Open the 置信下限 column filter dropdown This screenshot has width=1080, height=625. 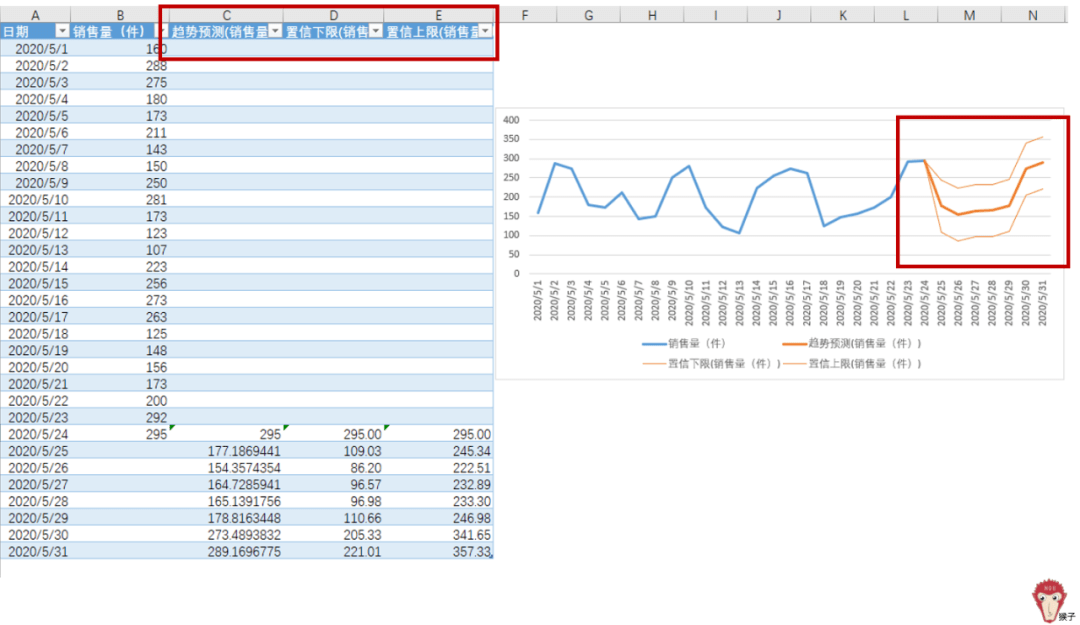[376, 31]
